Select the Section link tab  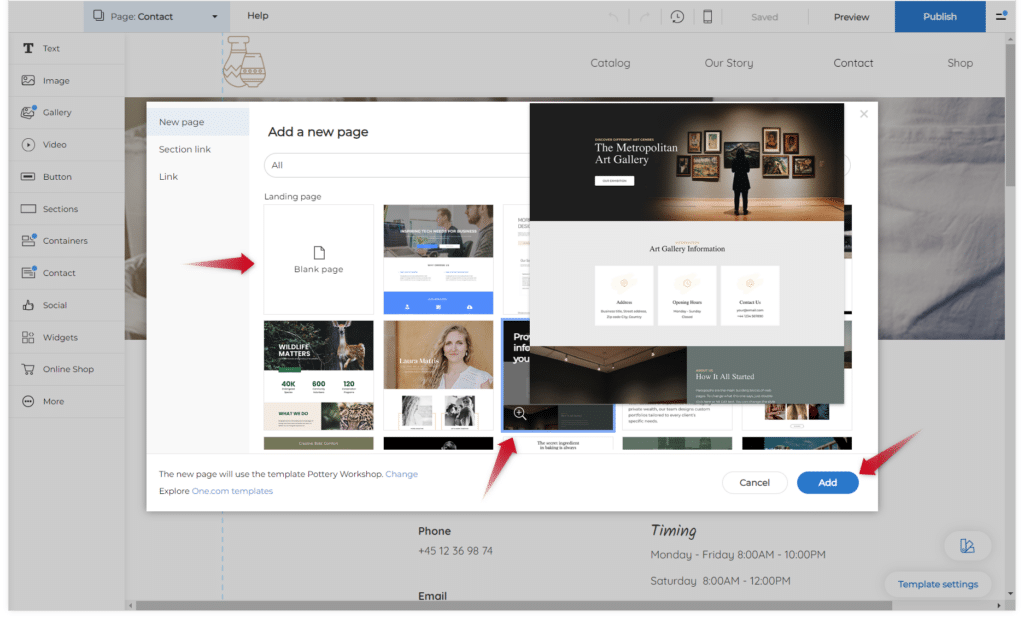click(185, 149)
